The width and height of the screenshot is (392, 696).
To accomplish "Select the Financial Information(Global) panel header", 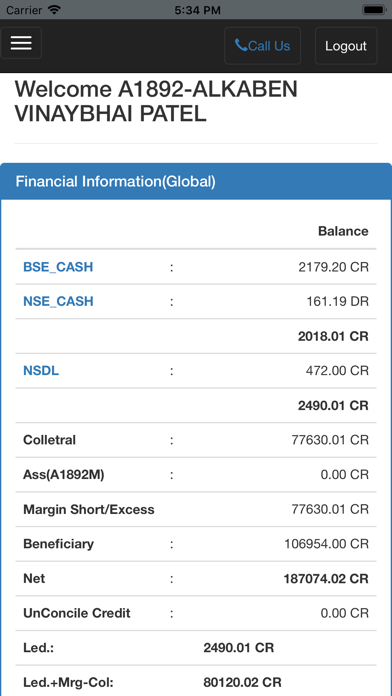I will pos(196,182).
